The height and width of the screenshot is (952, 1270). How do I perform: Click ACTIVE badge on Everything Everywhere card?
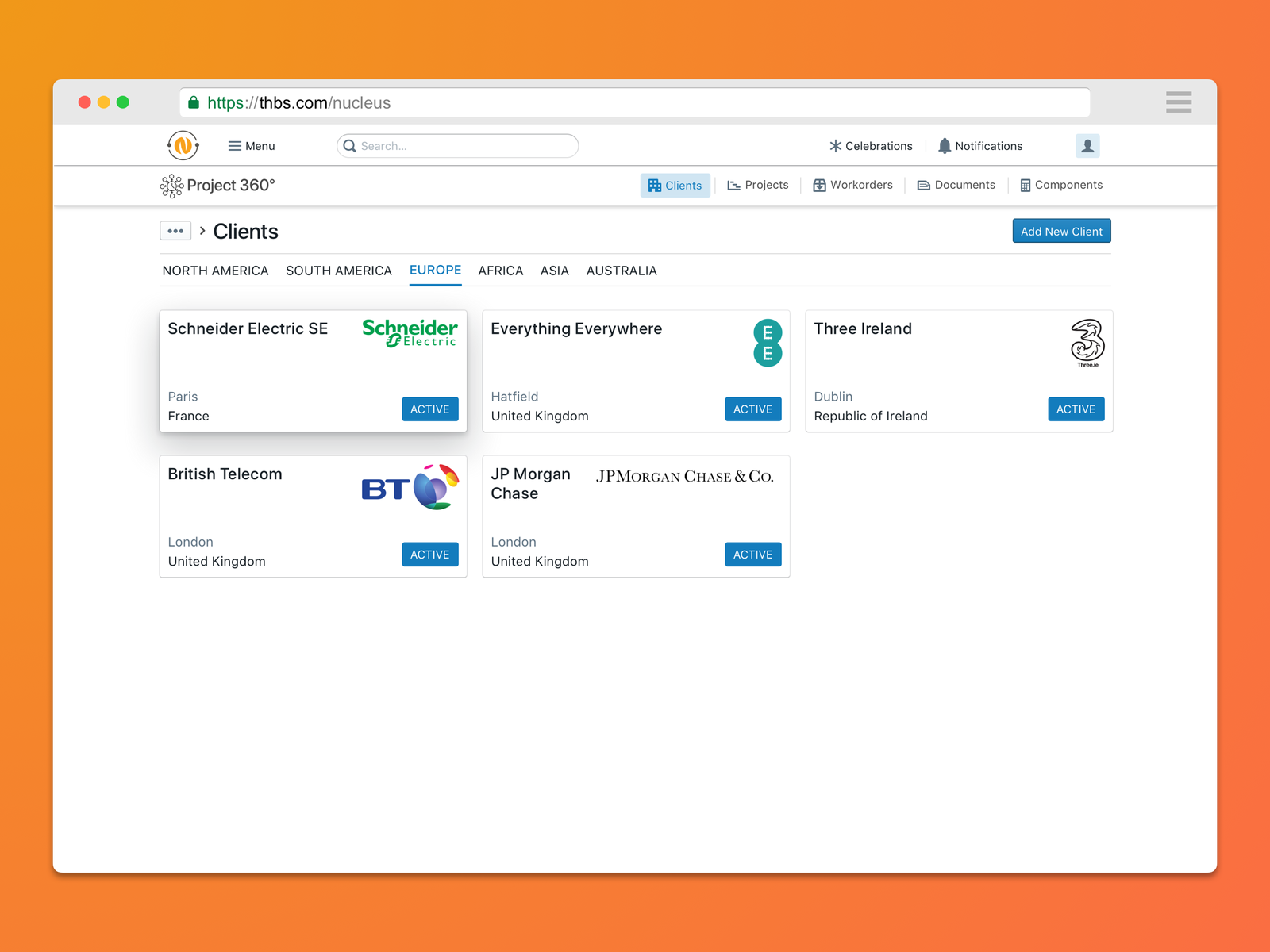753,409
